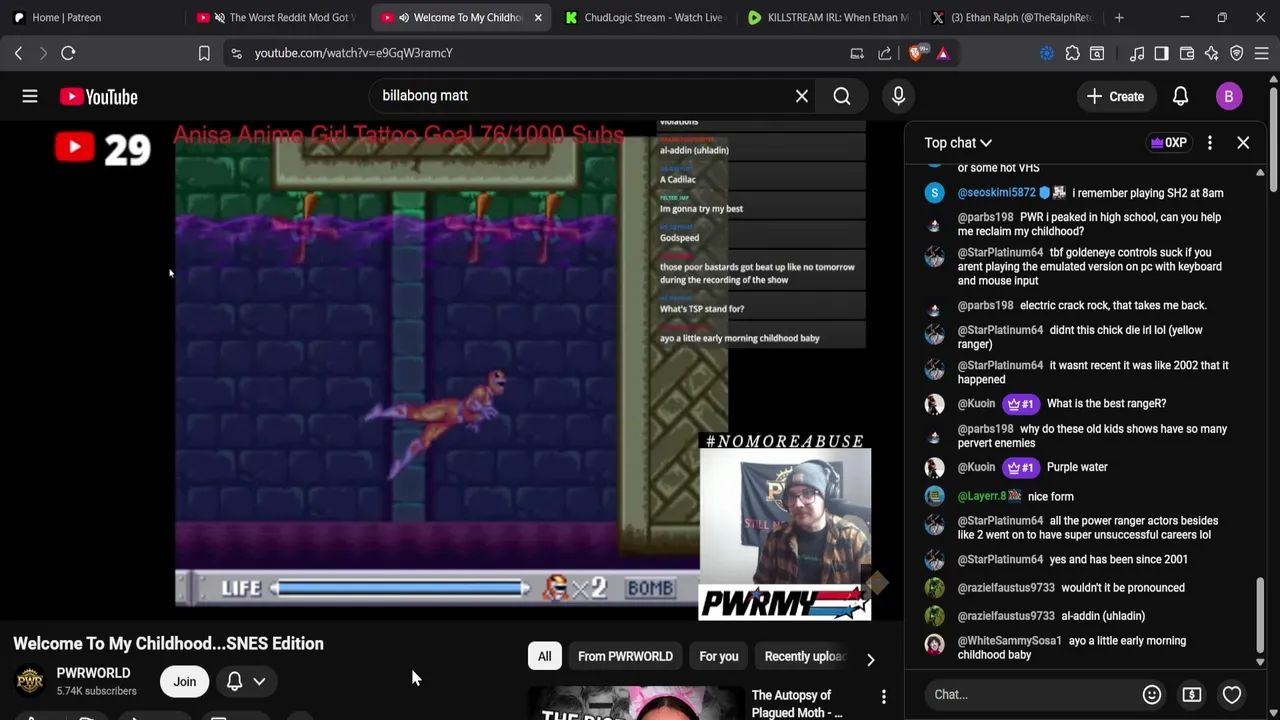Toggle the browser sidebar panel
This screenshot has height=720, width=1280.
(1161, 53)
